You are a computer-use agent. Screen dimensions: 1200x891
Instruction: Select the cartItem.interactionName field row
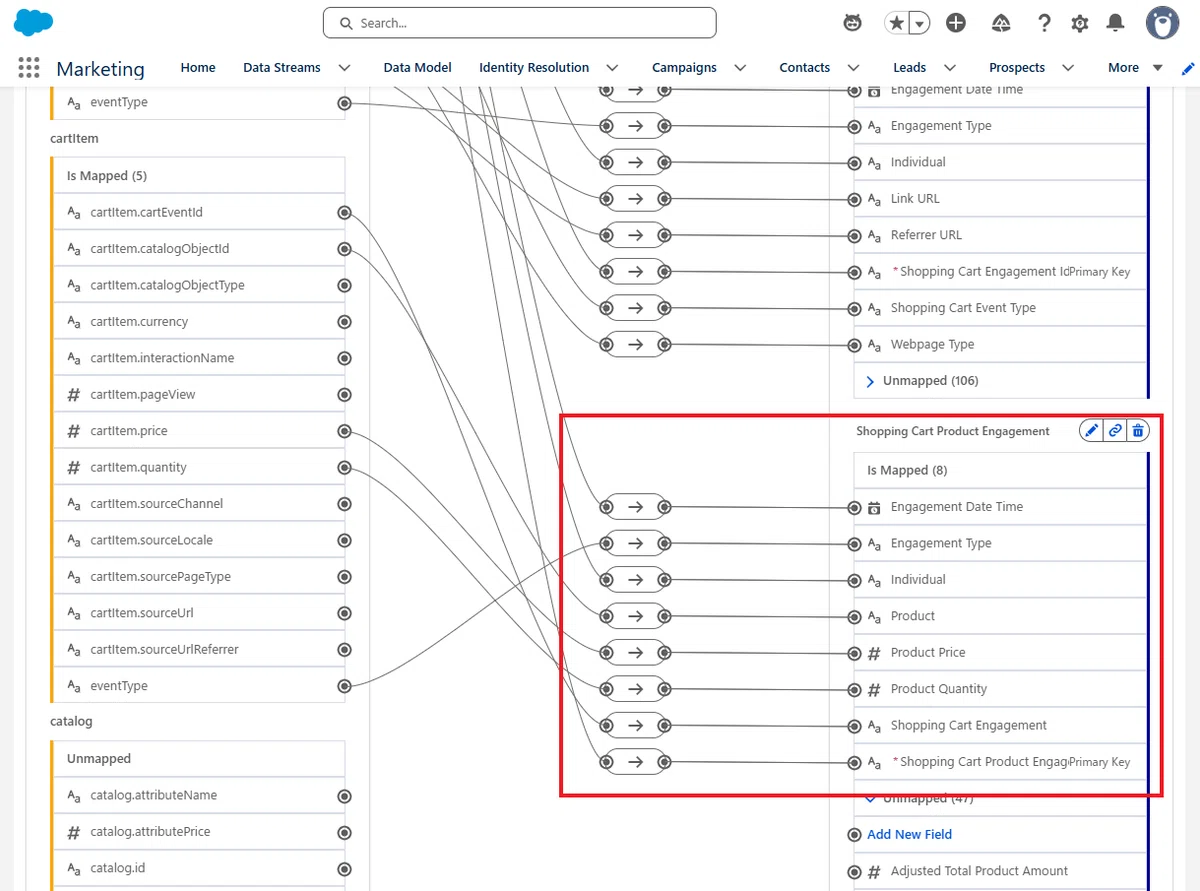(198, 358)
